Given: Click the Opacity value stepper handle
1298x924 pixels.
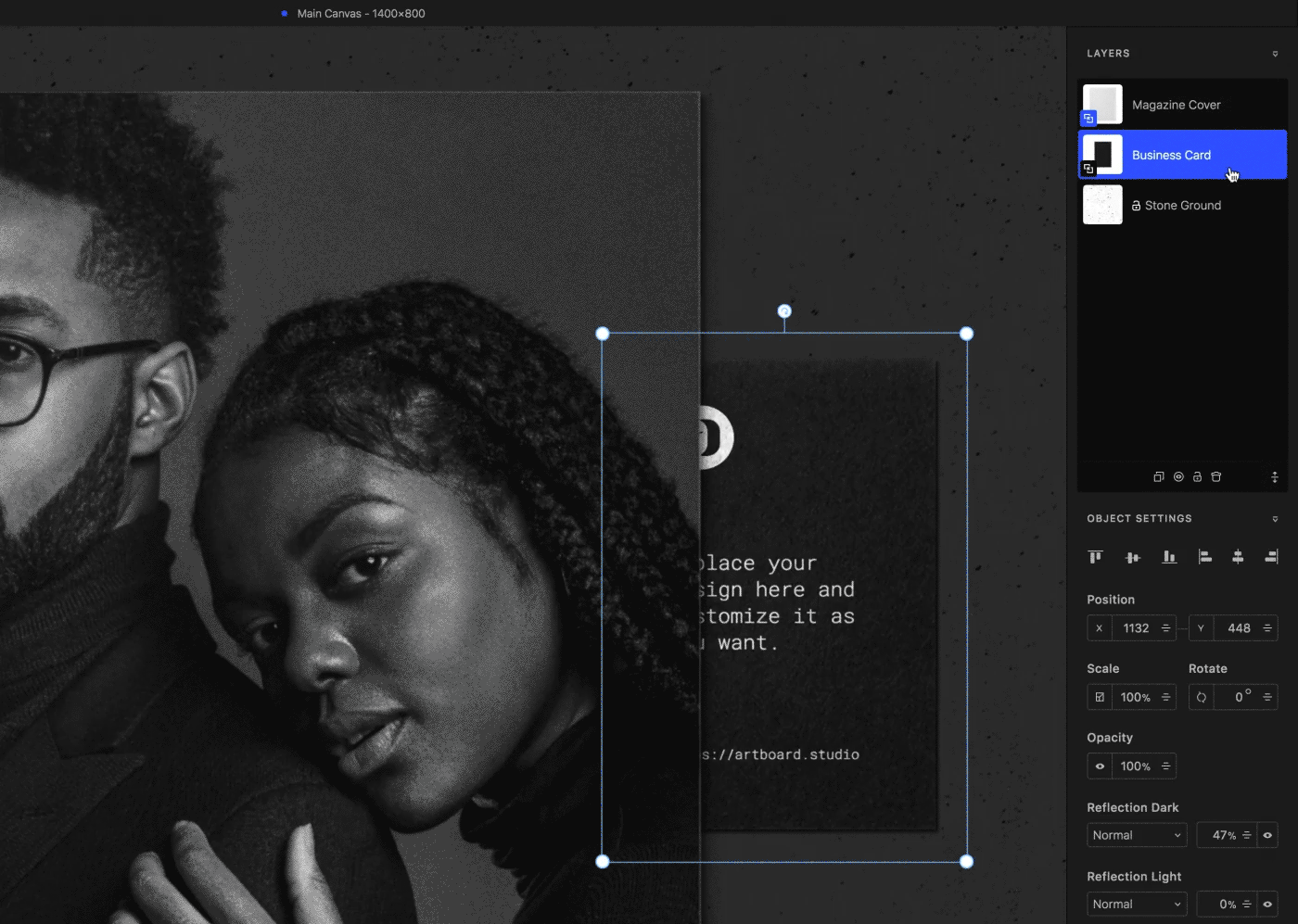Looking at the screenshot, I should coord(1166,766).
